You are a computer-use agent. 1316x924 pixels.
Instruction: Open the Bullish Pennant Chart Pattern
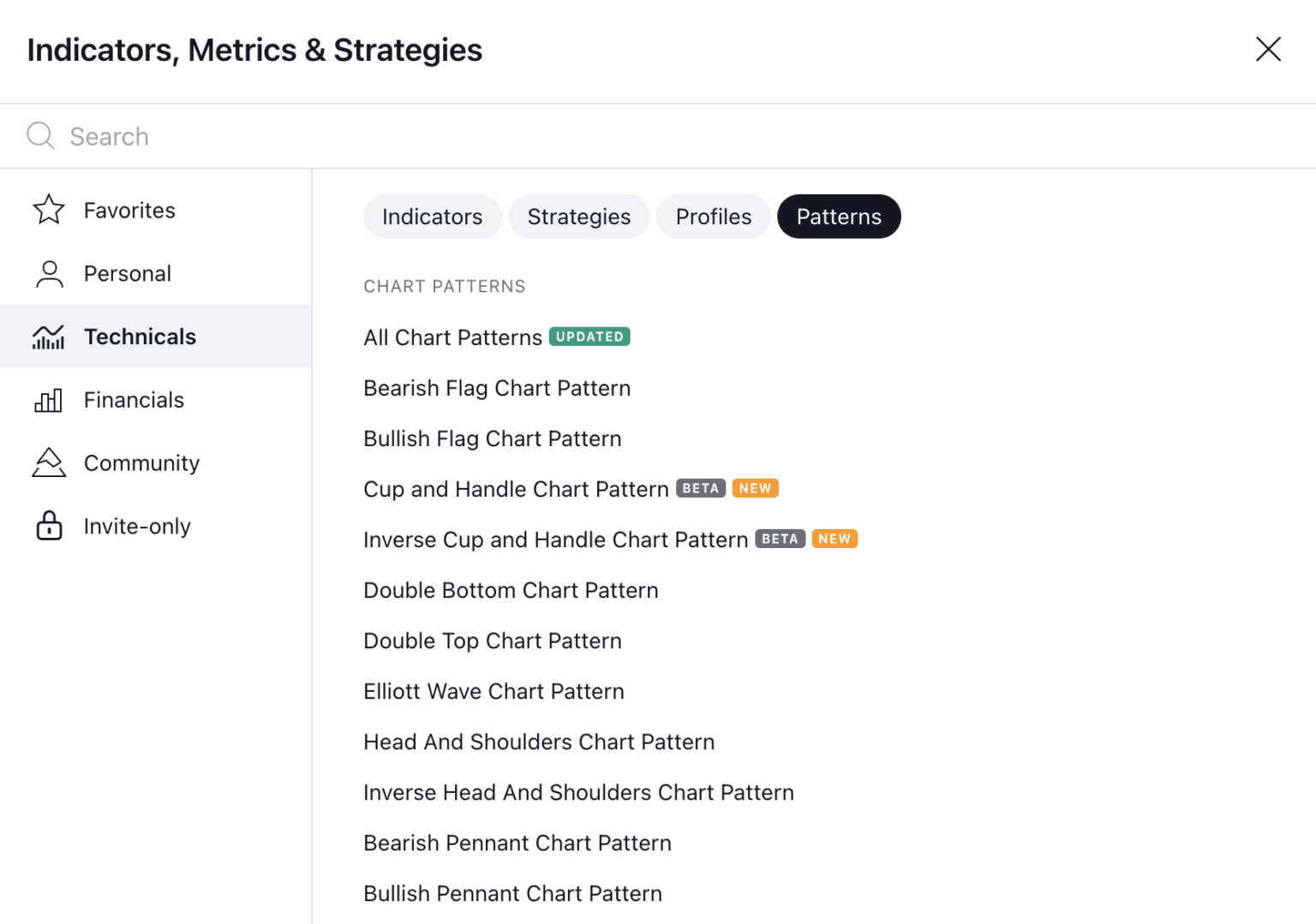(x=512, y=893)
